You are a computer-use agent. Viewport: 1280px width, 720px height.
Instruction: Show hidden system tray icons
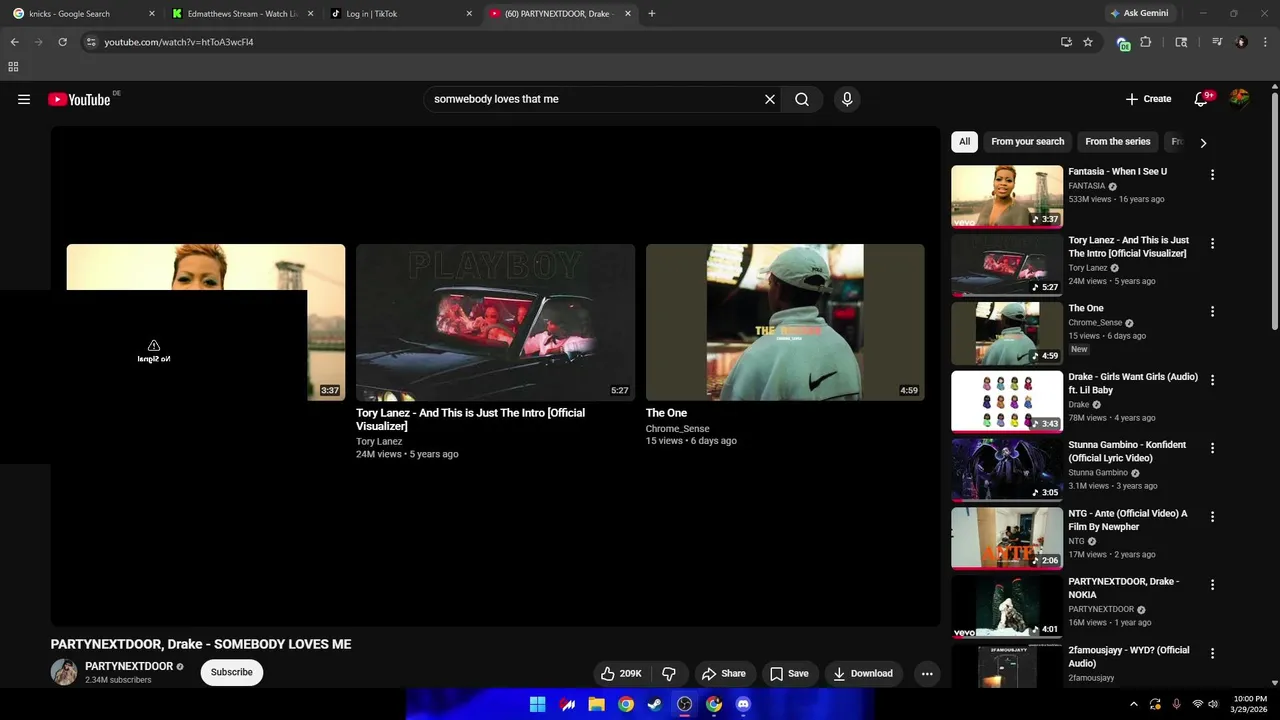[x=1133, y=704]
